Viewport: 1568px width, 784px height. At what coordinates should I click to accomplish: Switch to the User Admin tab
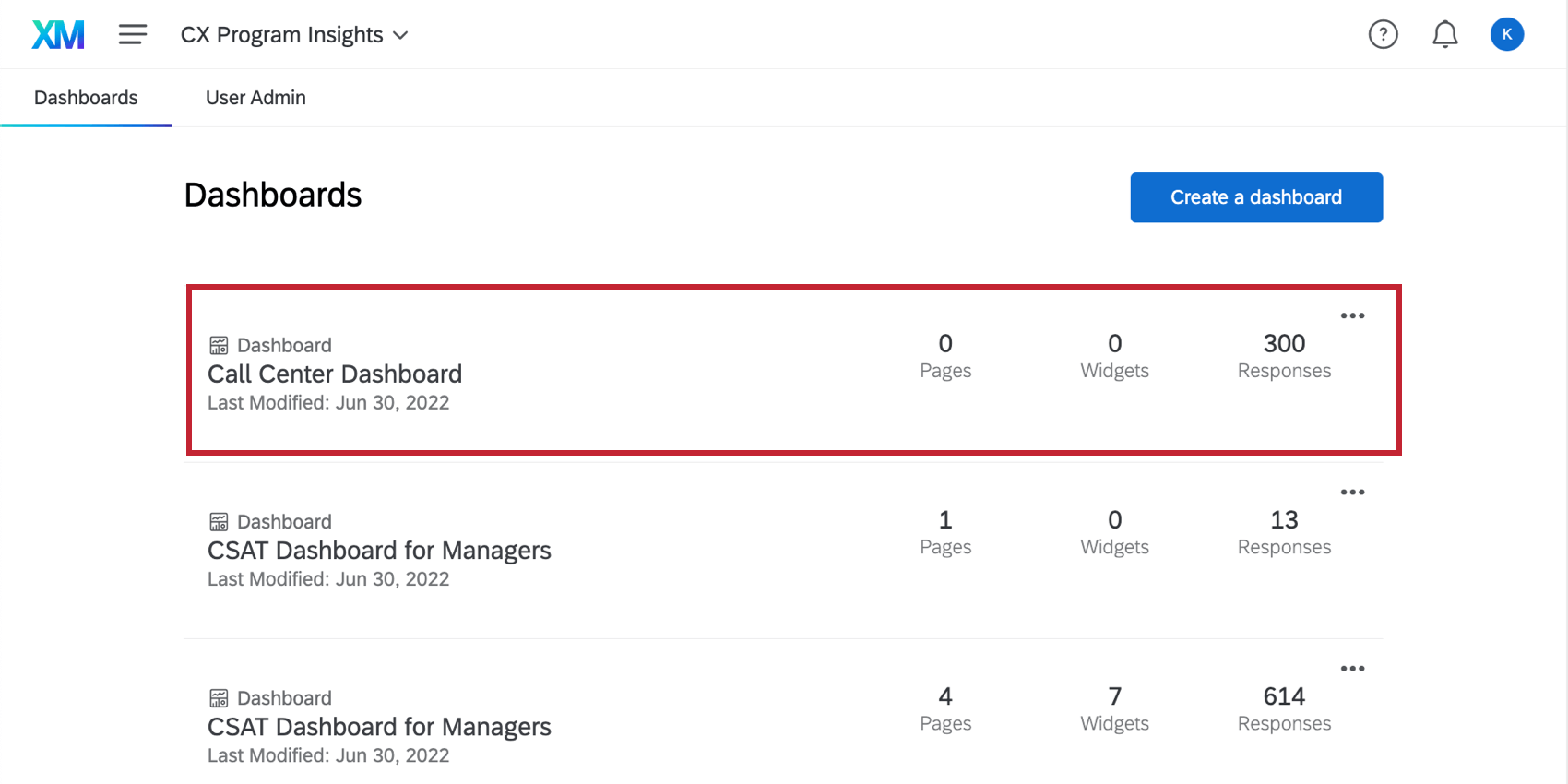255,98
